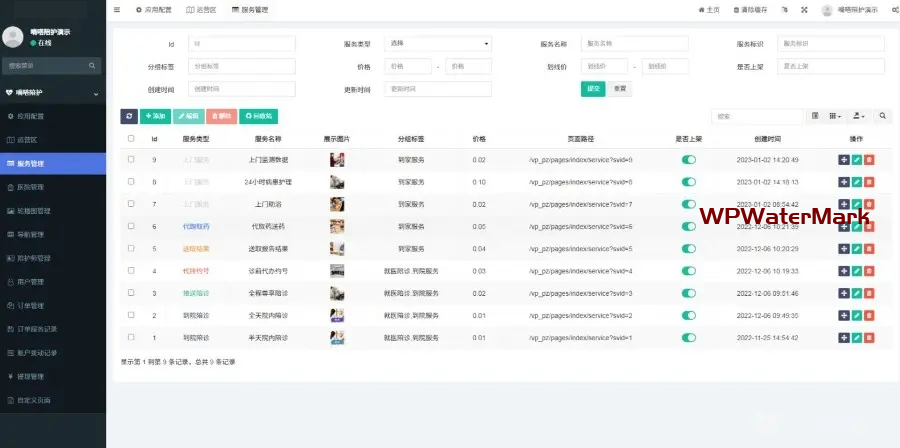Click the dark plus icon in row 7
Screen dimensions: 900x448
pos(843,204)
